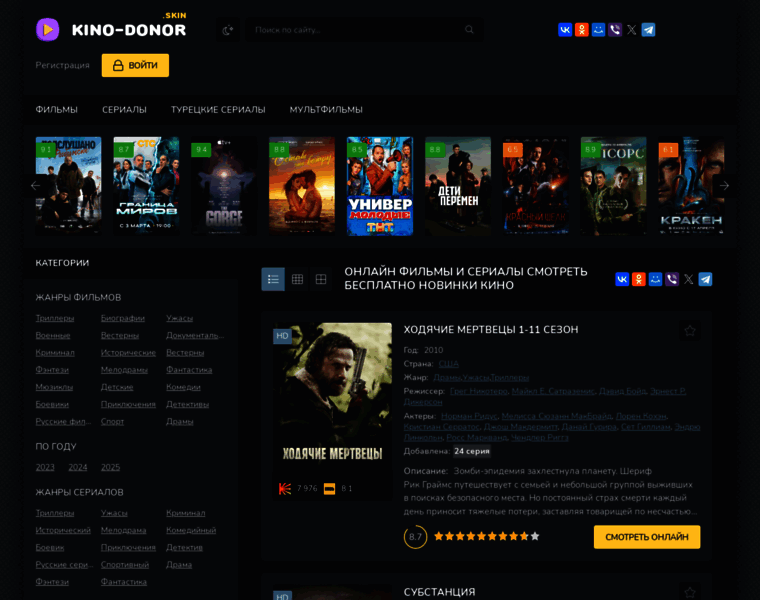
Task: Click carousel next arrow
Action: [x=724, y=186]
